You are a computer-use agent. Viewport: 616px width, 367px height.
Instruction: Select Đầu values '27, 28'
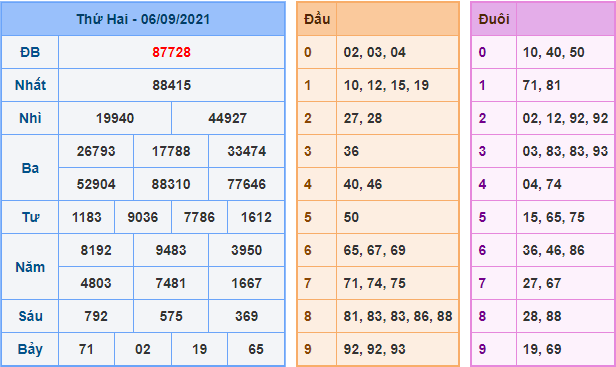[363, 118]
